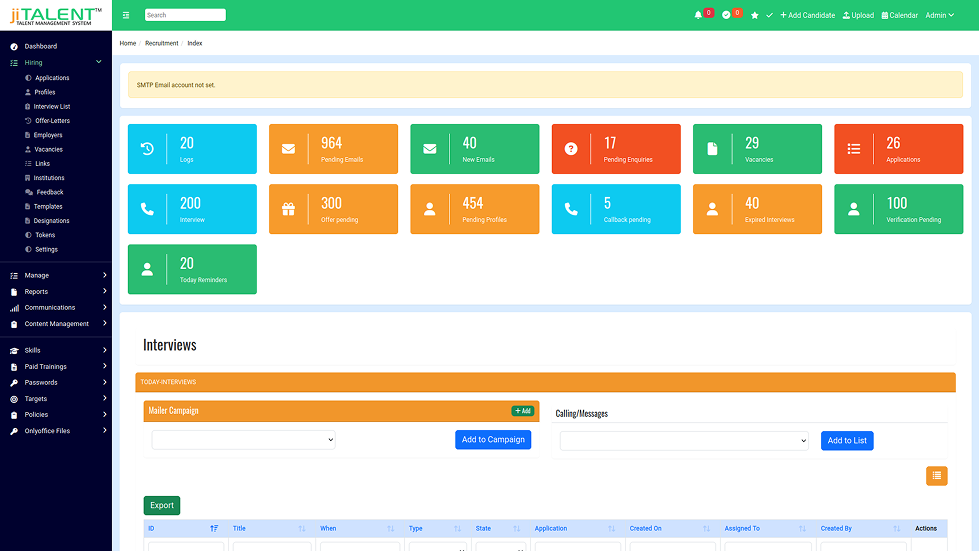Click the Offer pending gift card
979x551 pixels.
pyautogui.click(x=333, y=209)
